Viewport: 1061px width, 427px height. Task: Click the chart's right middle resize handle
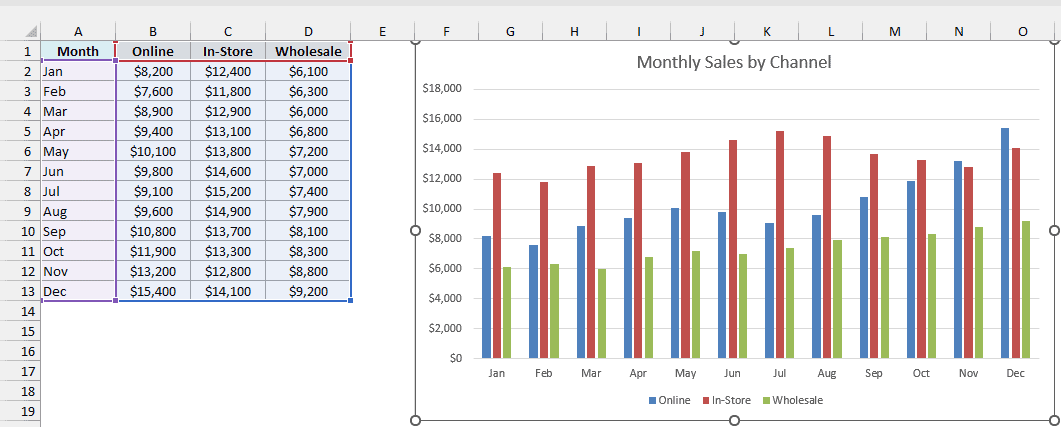point(1054,230)
